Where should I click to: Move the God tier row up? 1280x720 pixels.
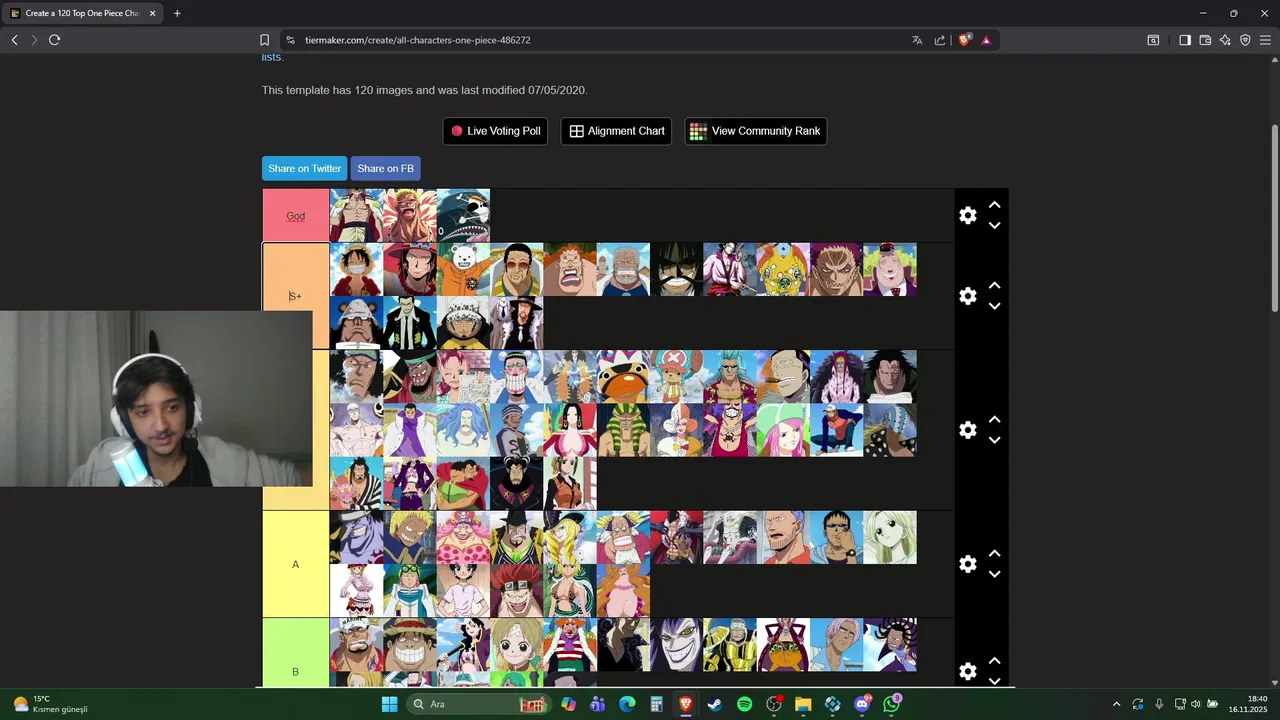coord(994,204)
